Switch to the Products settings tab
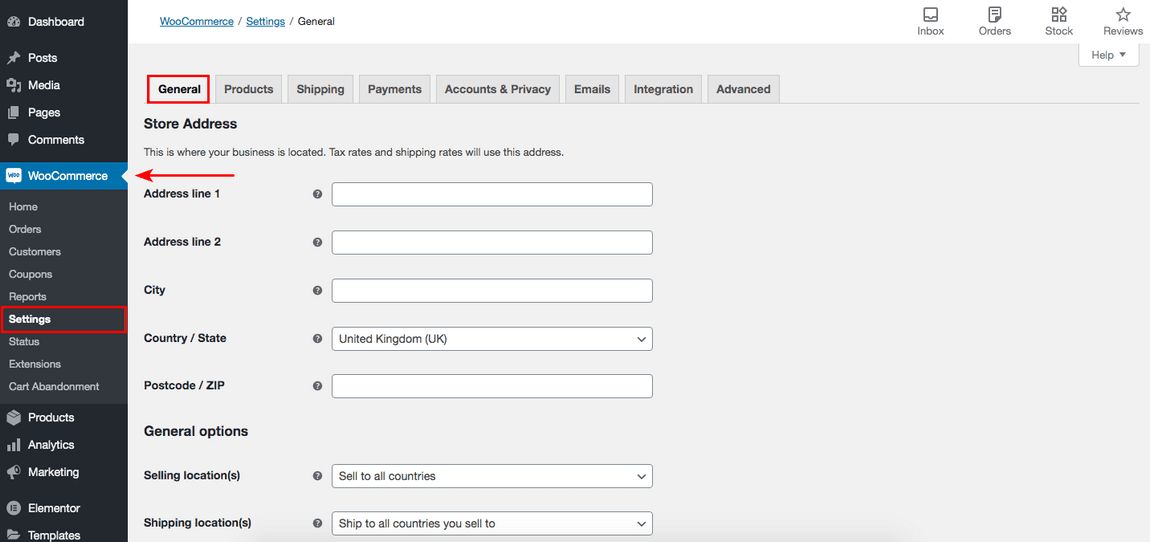This screenshot has width=1150, height=542. click(249, 89)
